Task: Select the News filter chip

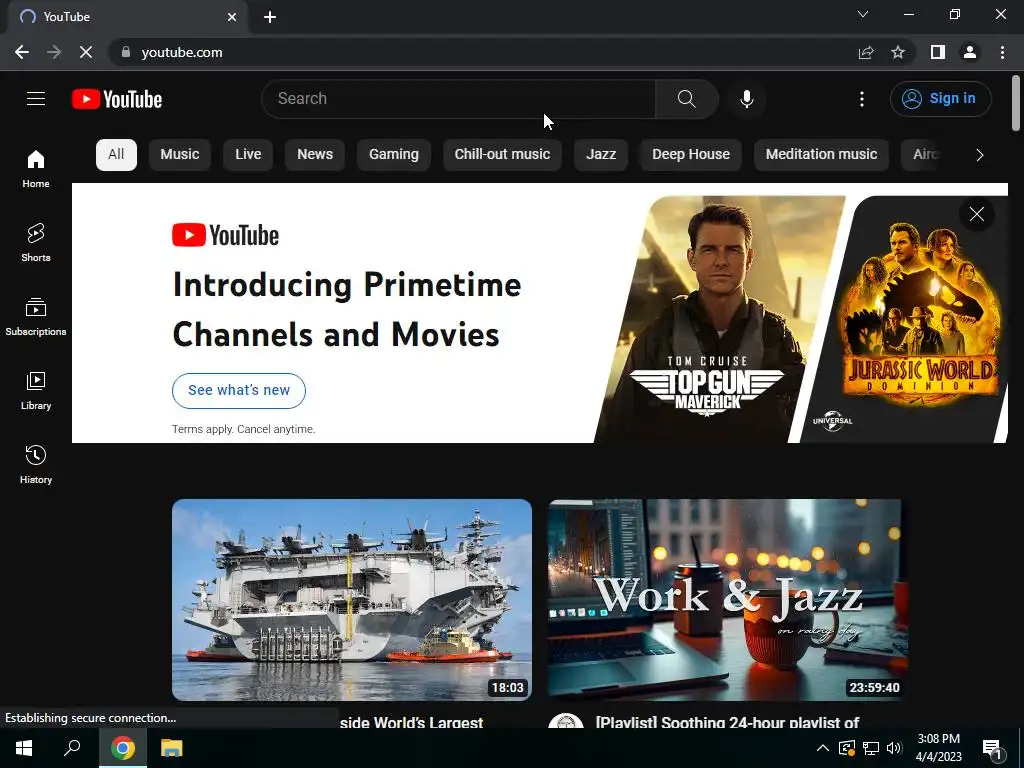Action: click(315, 155)
